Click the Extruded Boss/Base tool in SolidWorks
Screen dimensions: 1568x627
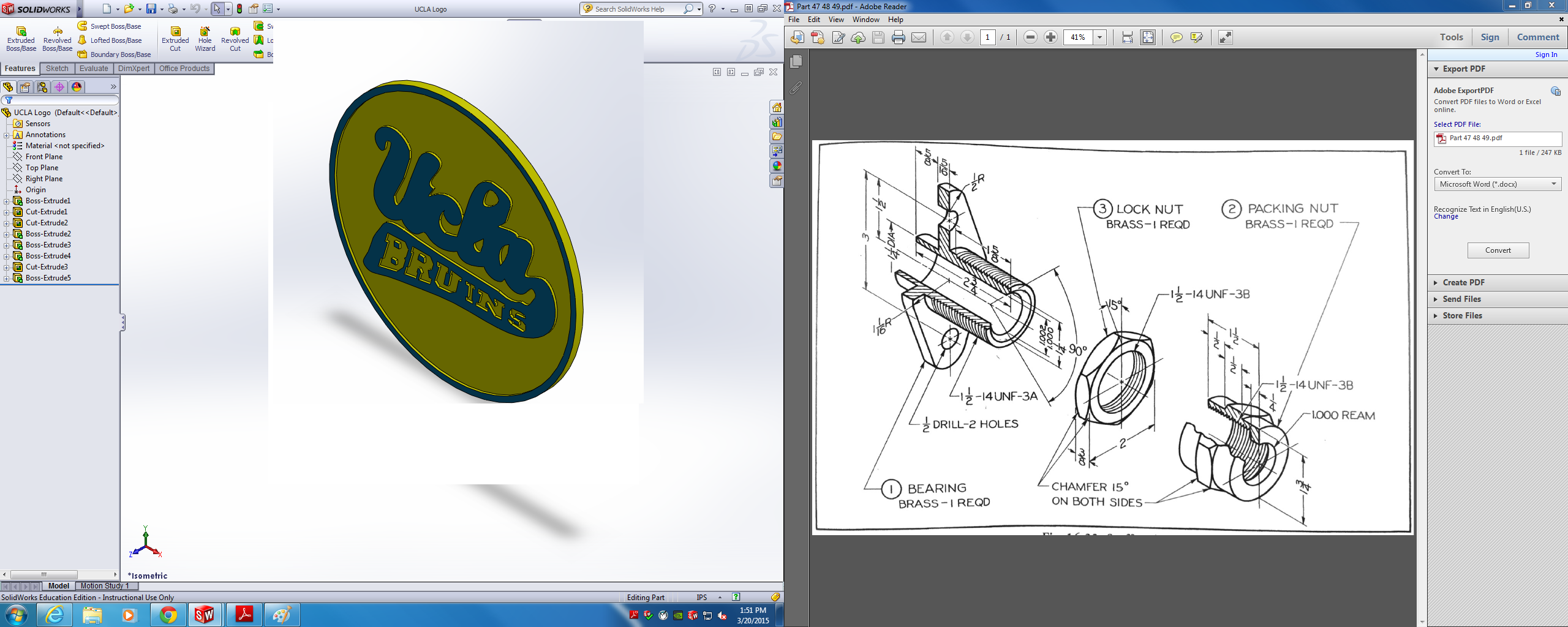pyautogui.click(x=21, y=39)
